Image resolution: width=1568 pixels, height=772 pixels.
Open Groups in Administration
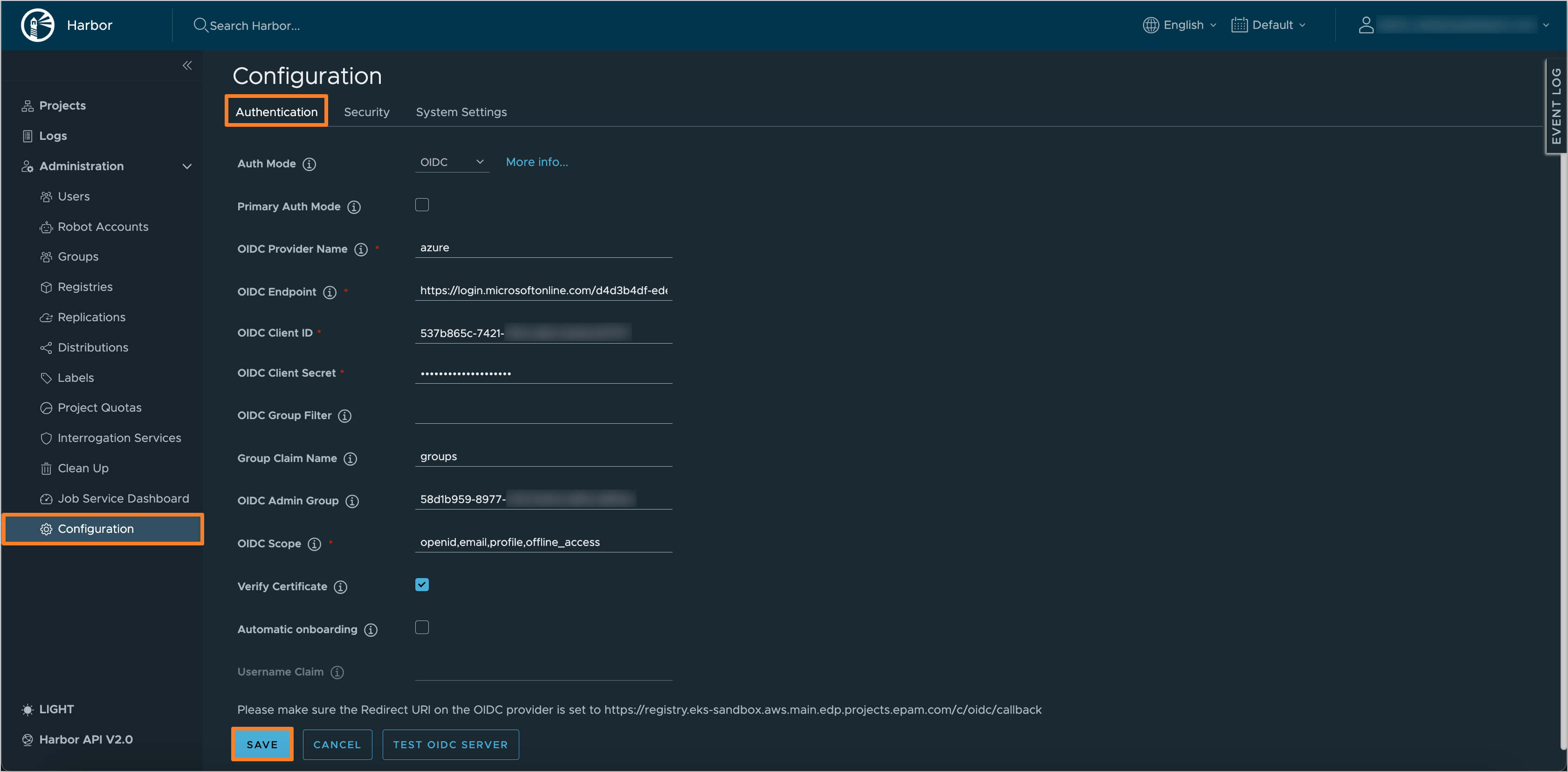(x=78, y=256)
